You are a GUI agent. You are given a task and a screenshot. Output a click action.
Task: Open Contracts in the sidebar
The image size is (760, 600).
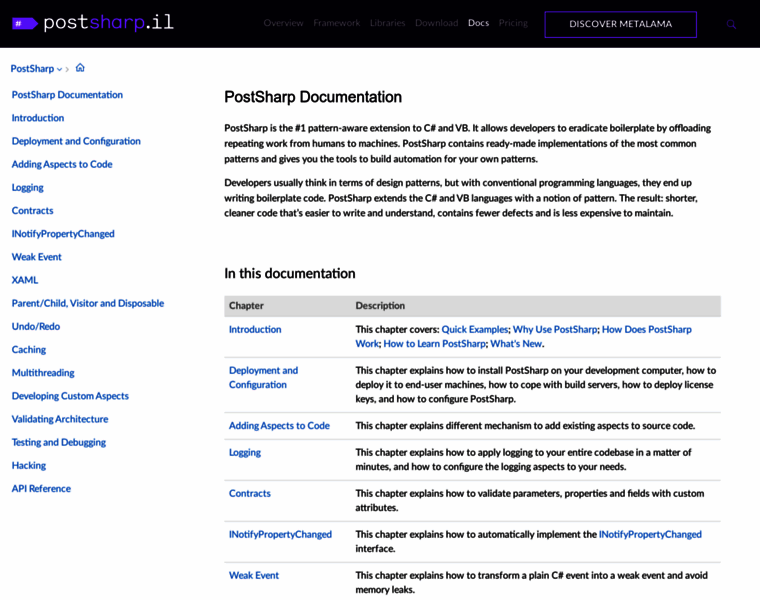click(32, 210)
